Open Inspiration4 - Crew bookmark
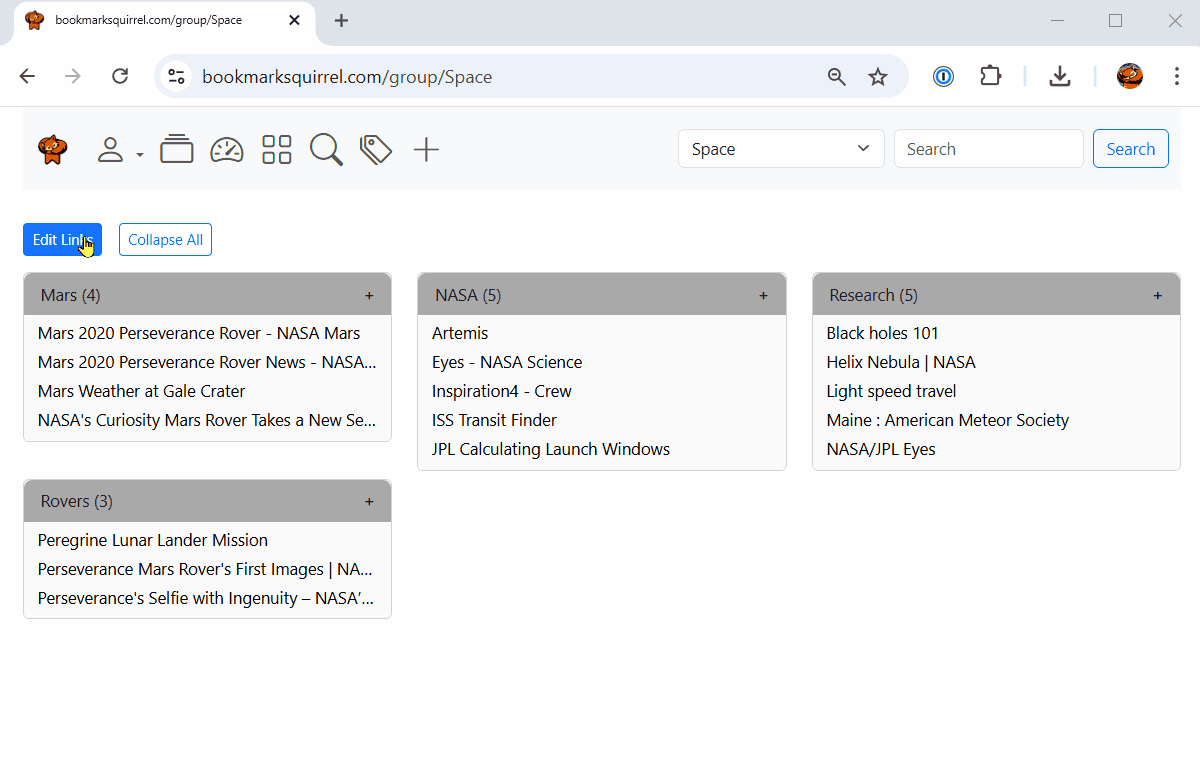The height and width of the screenshot is (768, 1200). pos(502,391)
